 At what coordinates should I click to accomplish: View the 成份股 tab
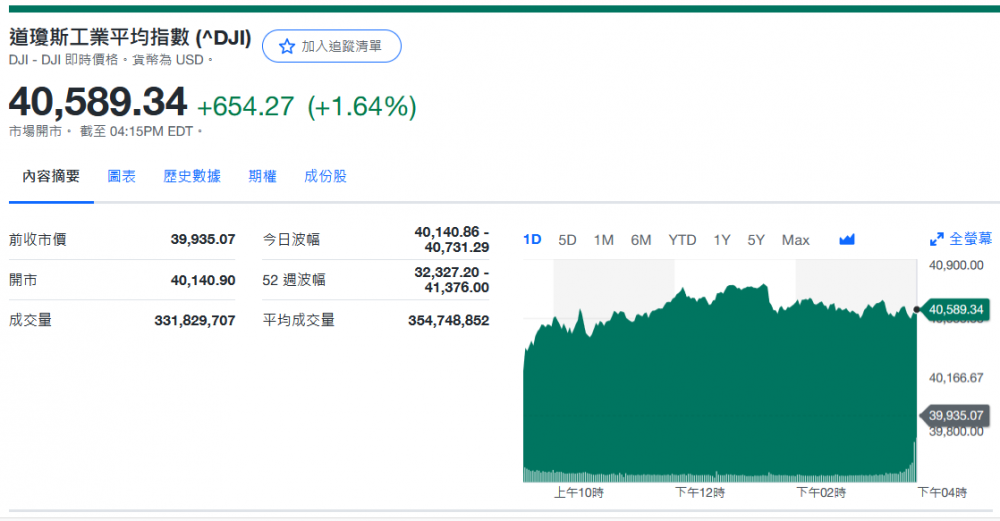tap(326, 176)
